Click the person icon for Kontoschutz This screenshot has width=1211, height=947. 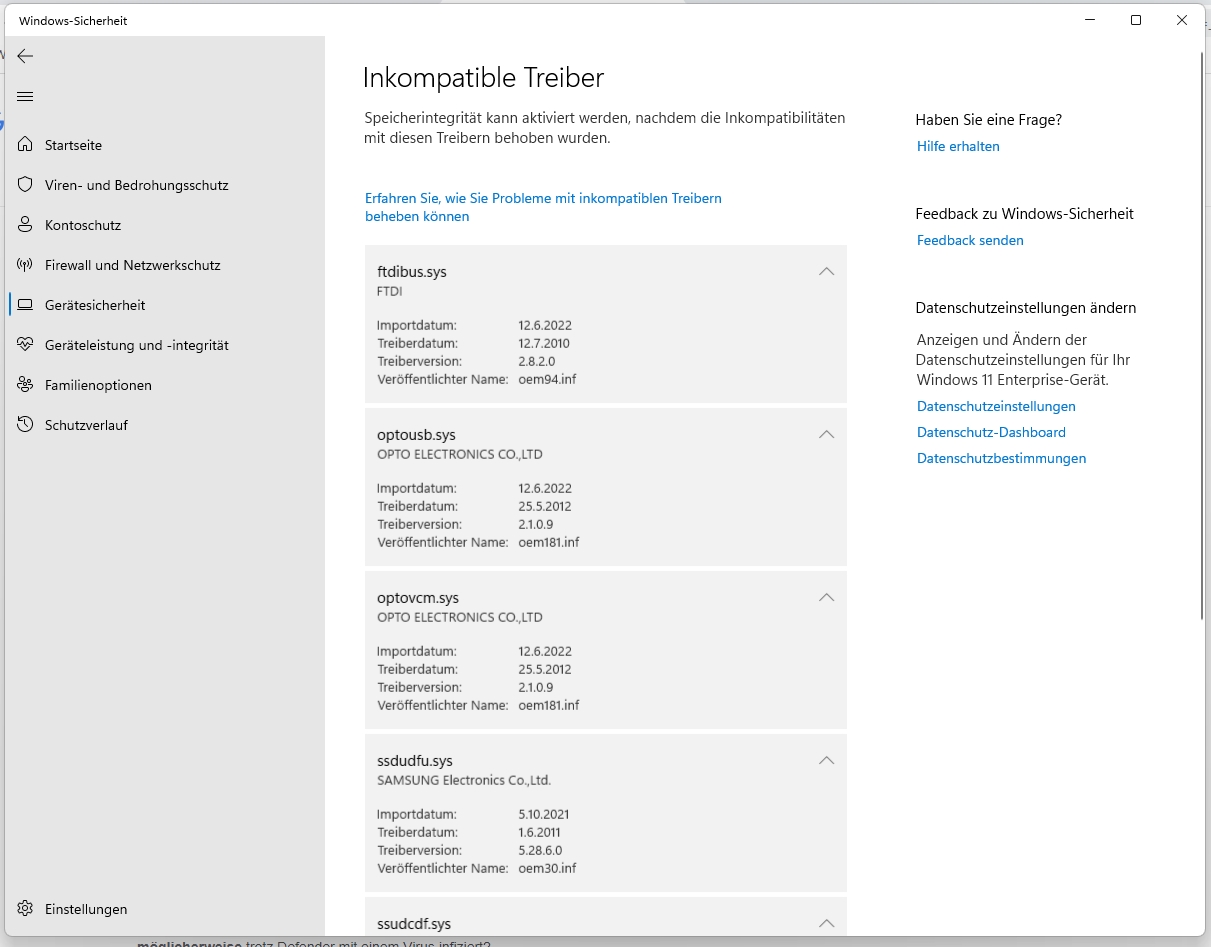click(25, 225)
